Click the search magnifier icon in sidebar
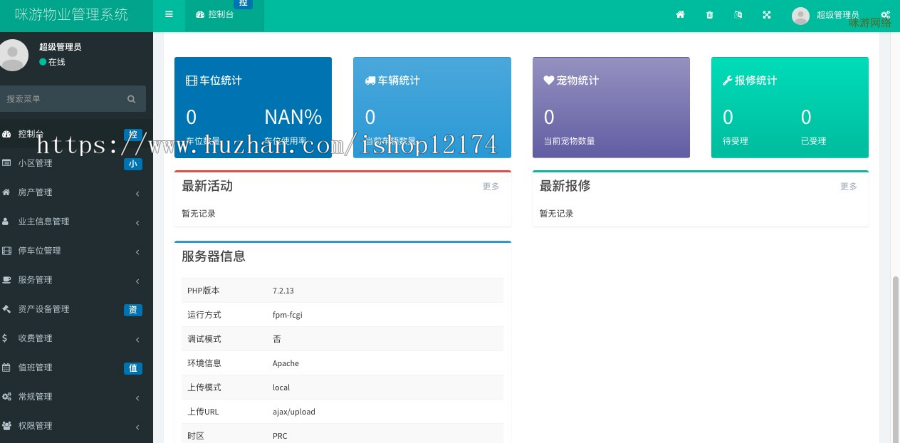This screenshot has width=900, height=443. pos(131,99)
